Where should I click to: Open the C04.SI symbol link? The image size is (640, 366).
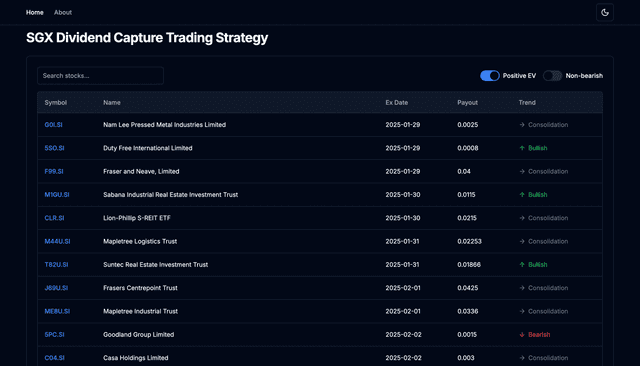click(x=54, y=357)
